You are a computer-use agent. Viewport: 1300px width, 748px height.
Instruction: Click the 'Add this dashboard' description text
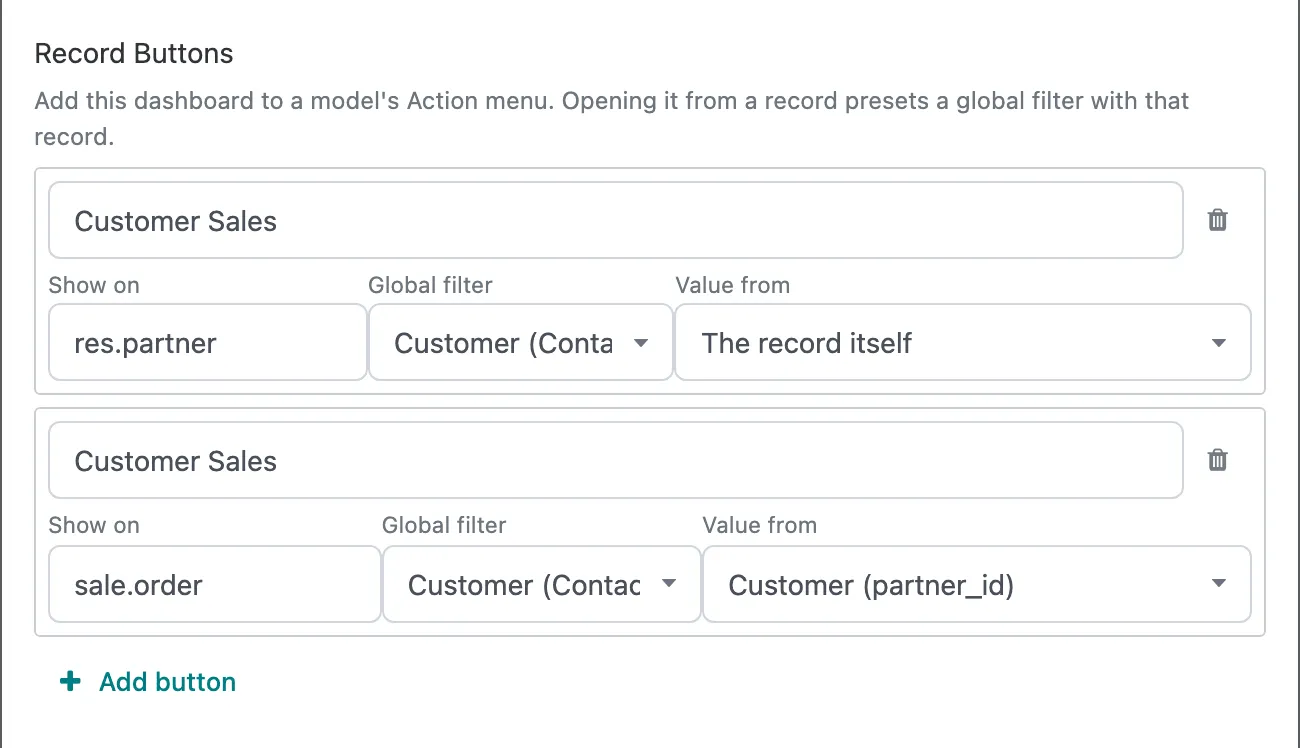coord(612,119)
